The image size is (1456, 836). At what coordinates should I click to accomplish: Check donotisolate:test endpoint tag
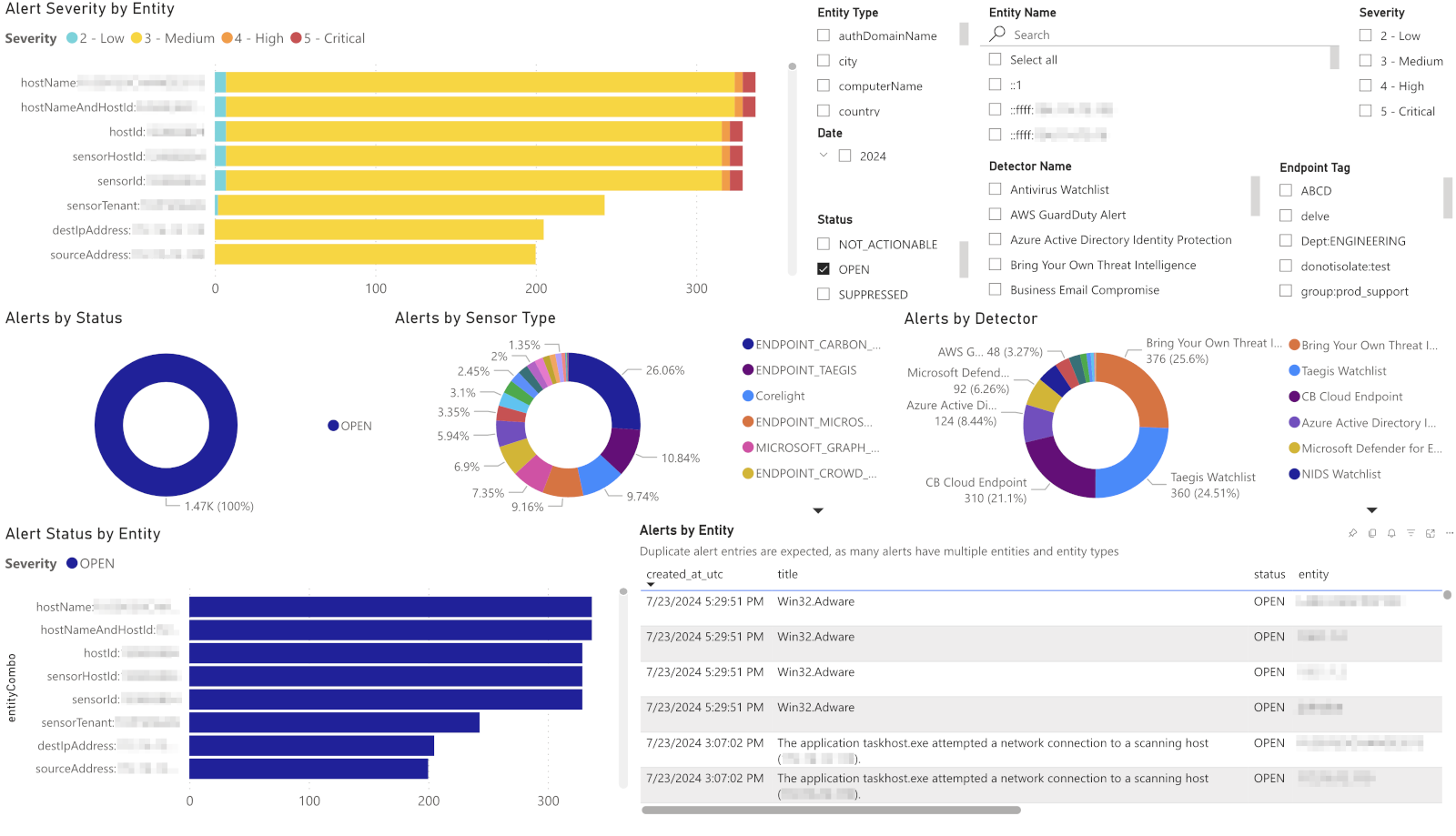tap(1286, 266)
